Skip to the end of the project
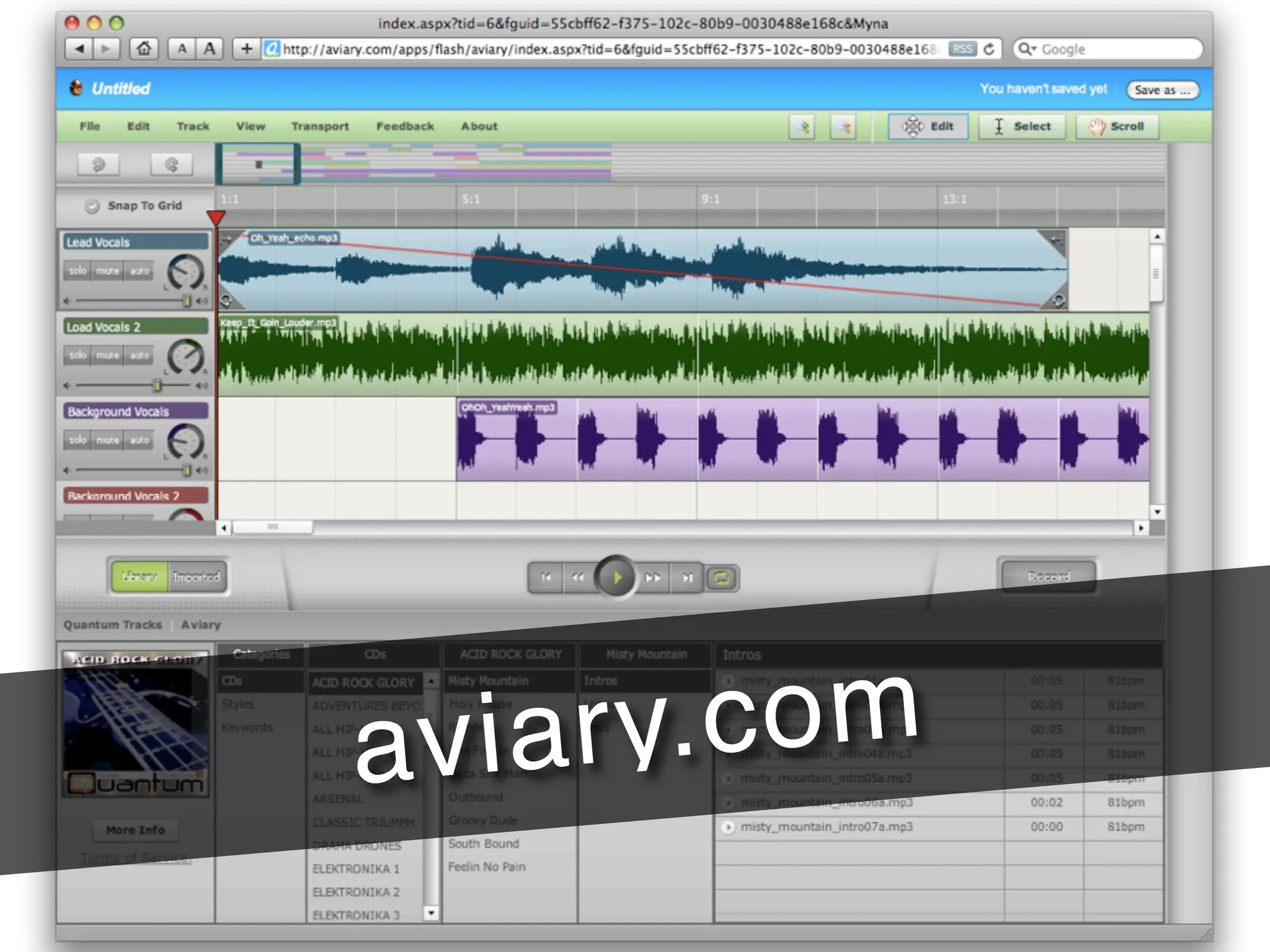 coord(687,578)
